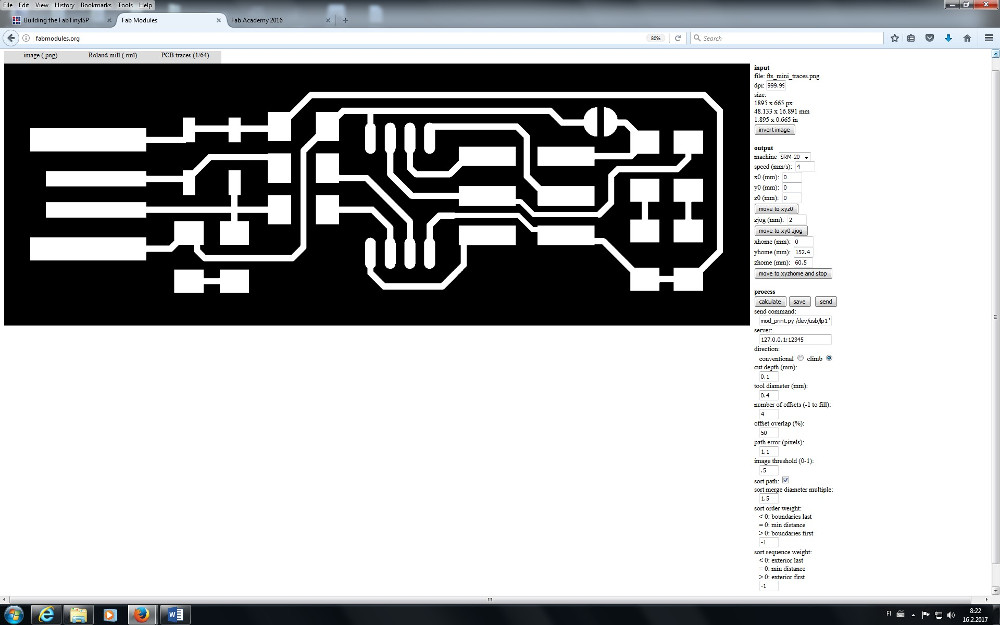Click the calculate button
The height and width of the screenshot is (625, 1000).
(770, 302)
